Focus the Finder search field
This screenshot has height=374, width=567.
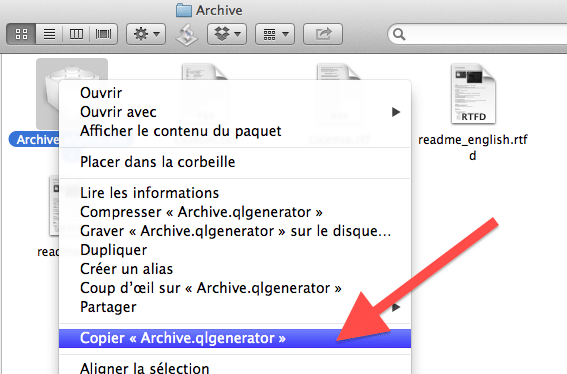tap(477, 34)
